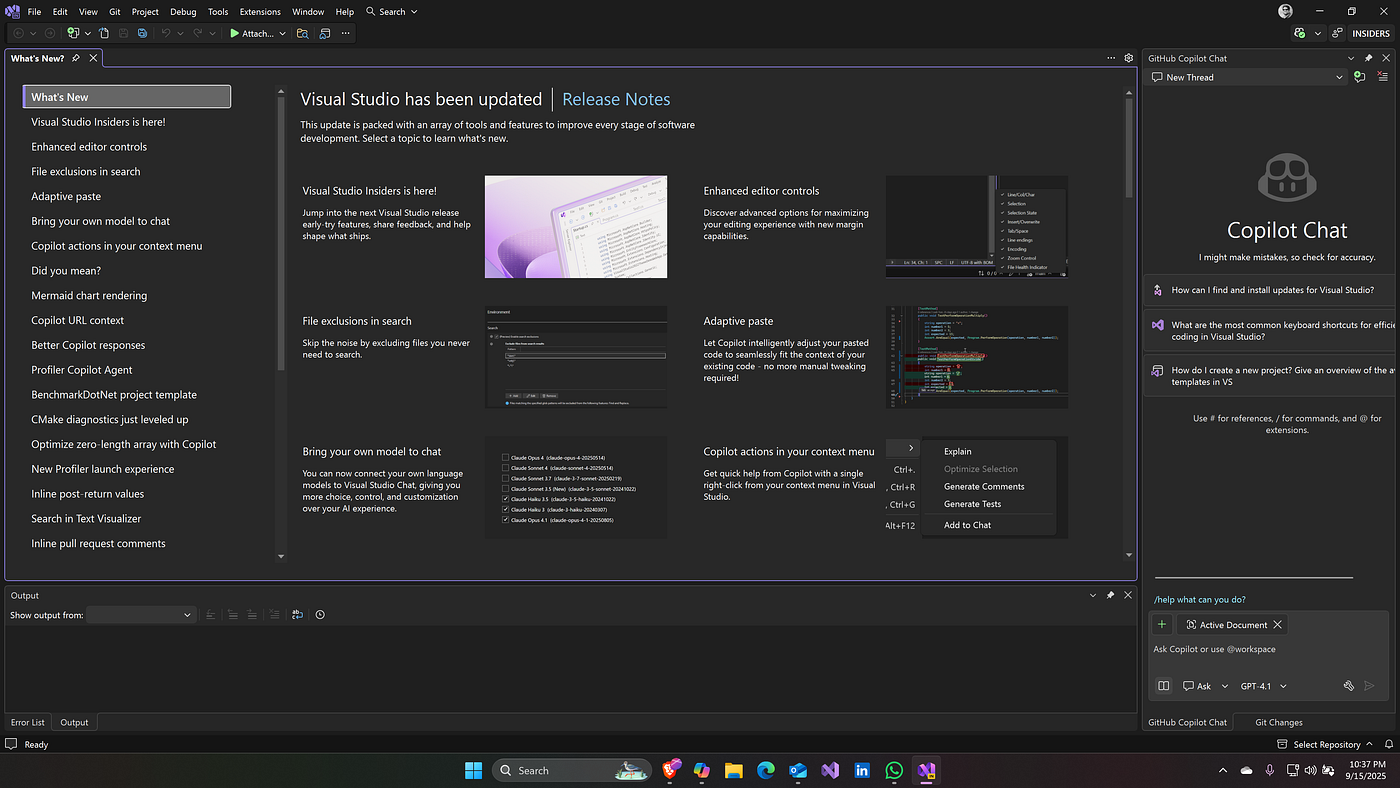This screenshot has width=1400, height=788.
Task: Click the Find in Files toolbar icon
Action: [x=303, y=33]
